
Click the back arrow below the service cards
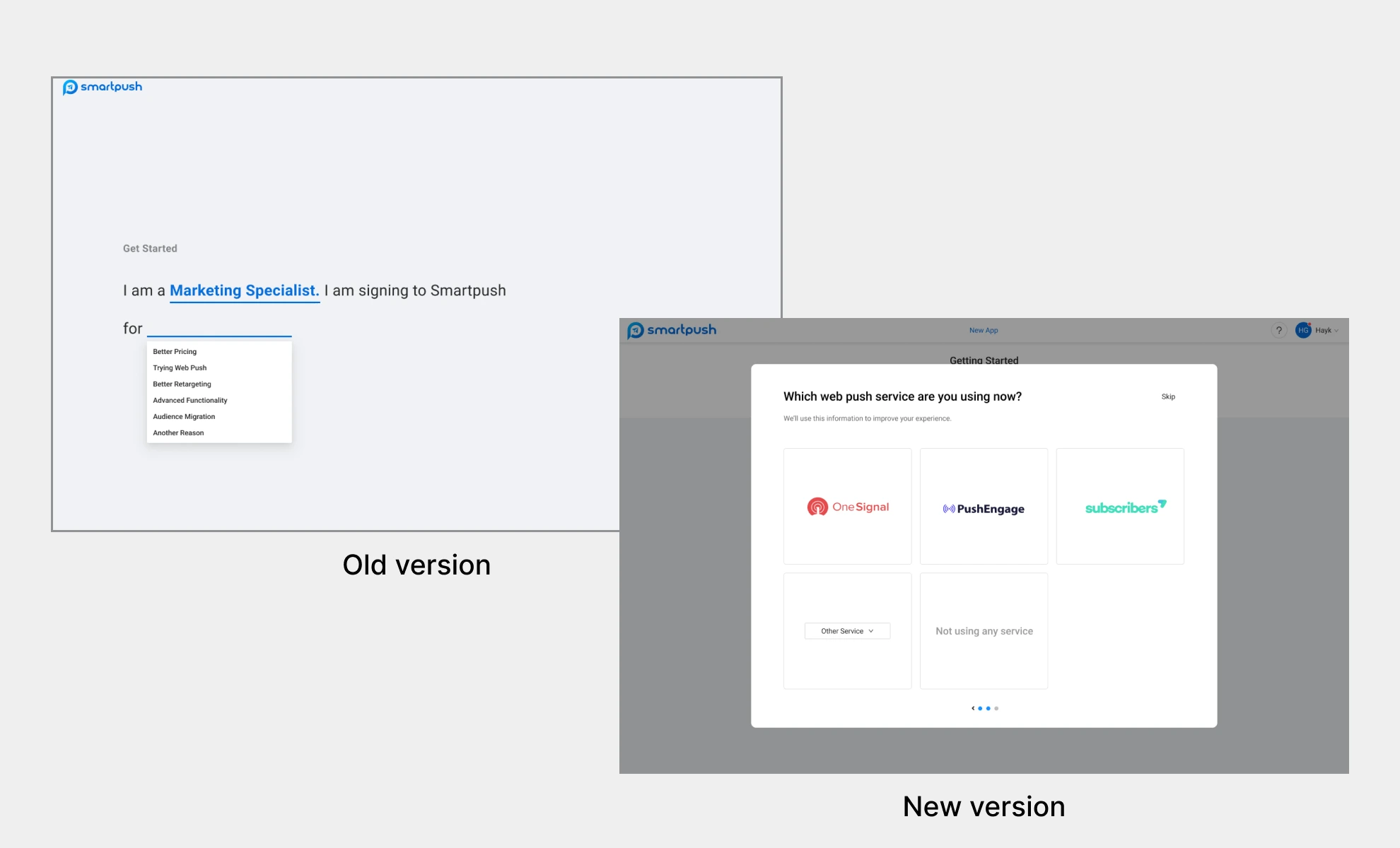click(973, 708)
